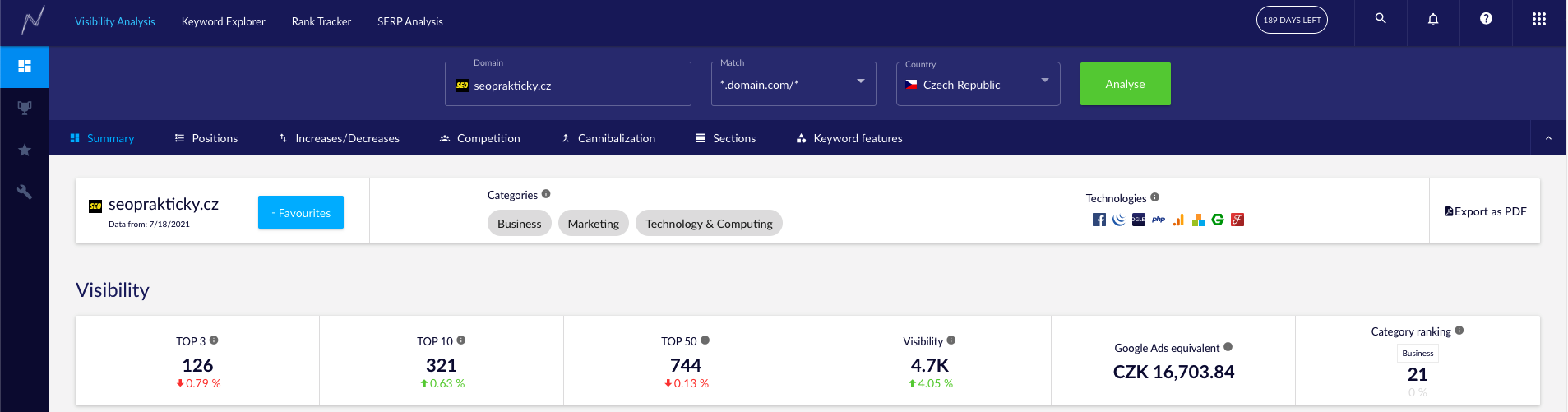The image size is (1568, 412).
Task: Click the info icon next to TOP 50
Action: coord(705,340)
